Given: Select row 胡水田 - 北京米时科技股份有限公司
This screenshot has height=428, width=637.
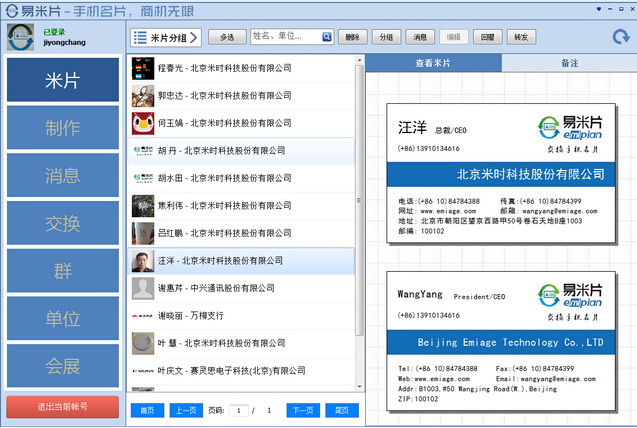Looking at the screenshot, I should (x=242, y=178).
